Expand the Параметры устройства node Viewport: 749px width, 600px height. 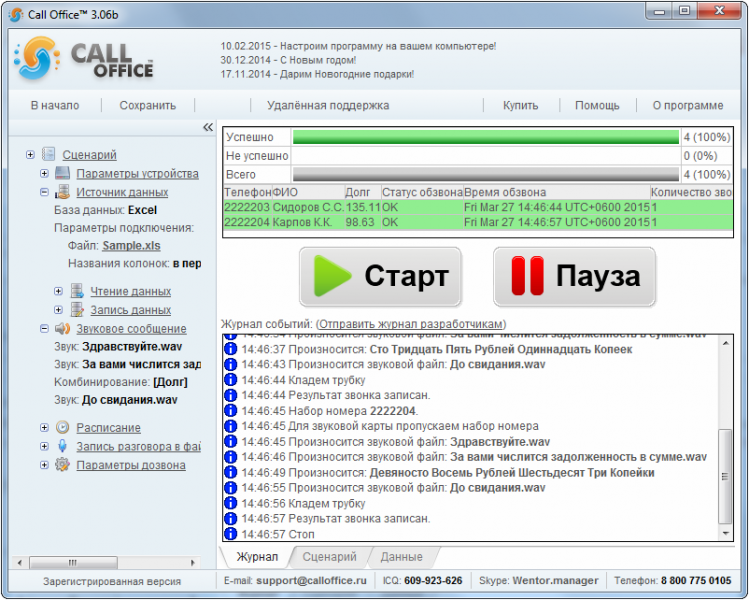[44, 173]
